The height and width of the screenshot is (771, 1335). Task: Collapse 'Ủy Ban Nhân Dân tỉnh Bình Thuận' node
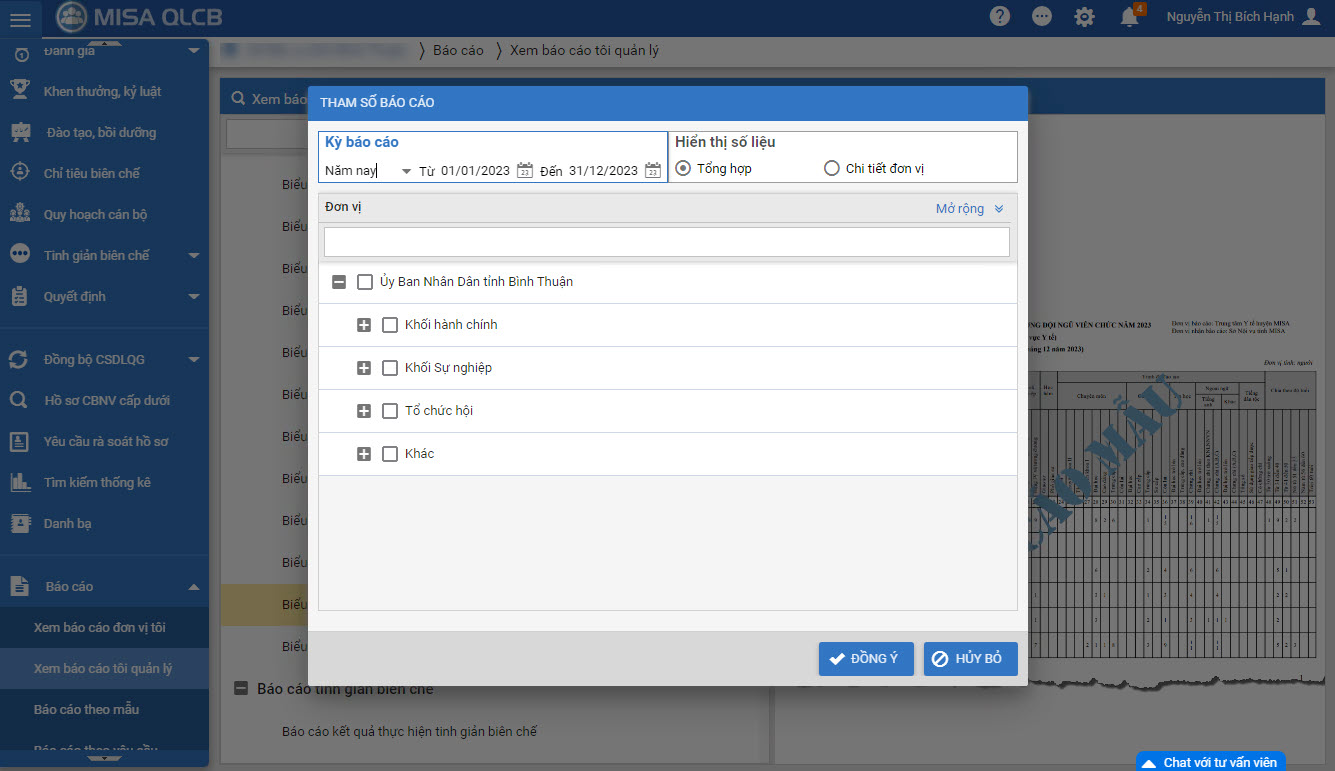pyautogui.click(x=339, y=282)
